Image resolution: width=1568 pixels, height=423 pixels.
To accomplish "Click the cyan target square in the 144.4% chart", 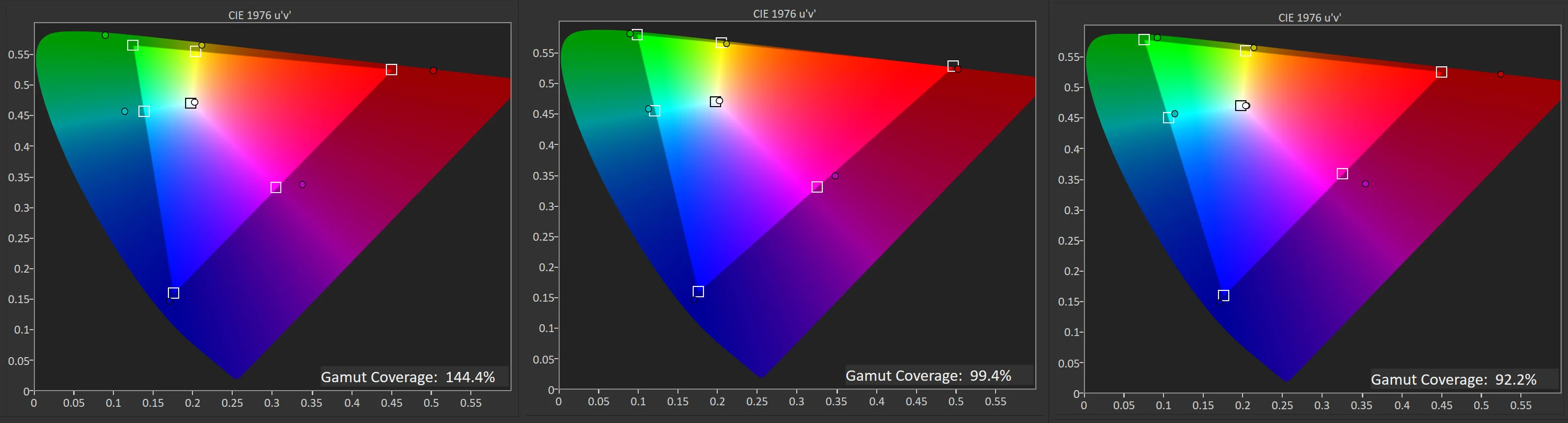I will click(x=144, y=112).
